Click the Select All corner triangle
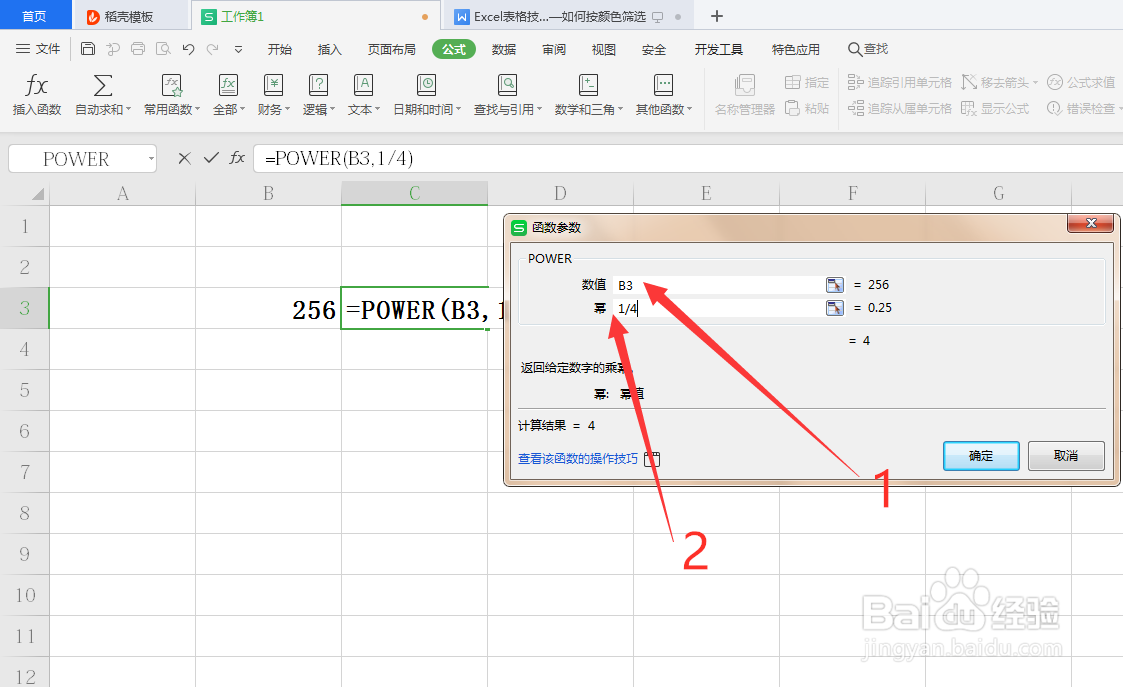Viewport: 1123px width, 687px height. pos(37,193)
